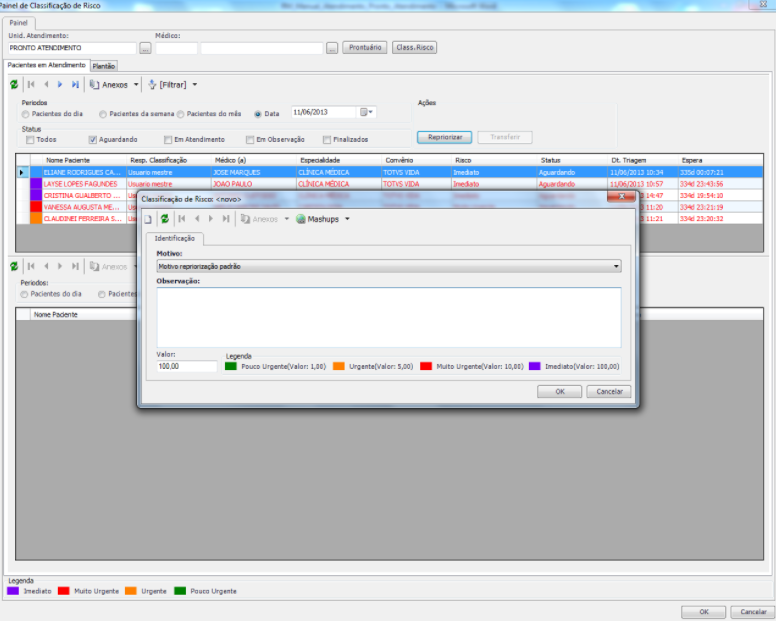
Task: Click dialog Cancelar button
Action: pos(609,391)
